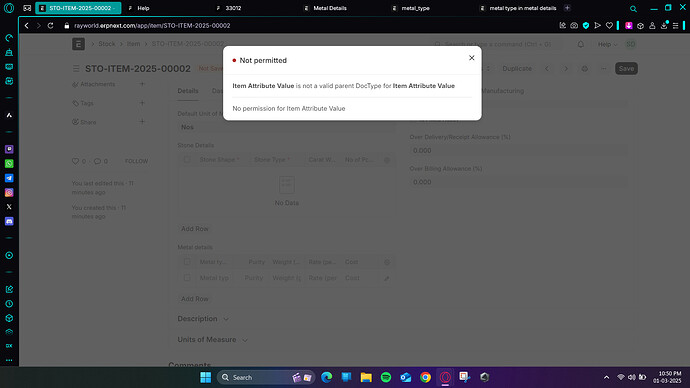
Task: Open Telegram in the Opera sidebar
Action: pos(9,178)
